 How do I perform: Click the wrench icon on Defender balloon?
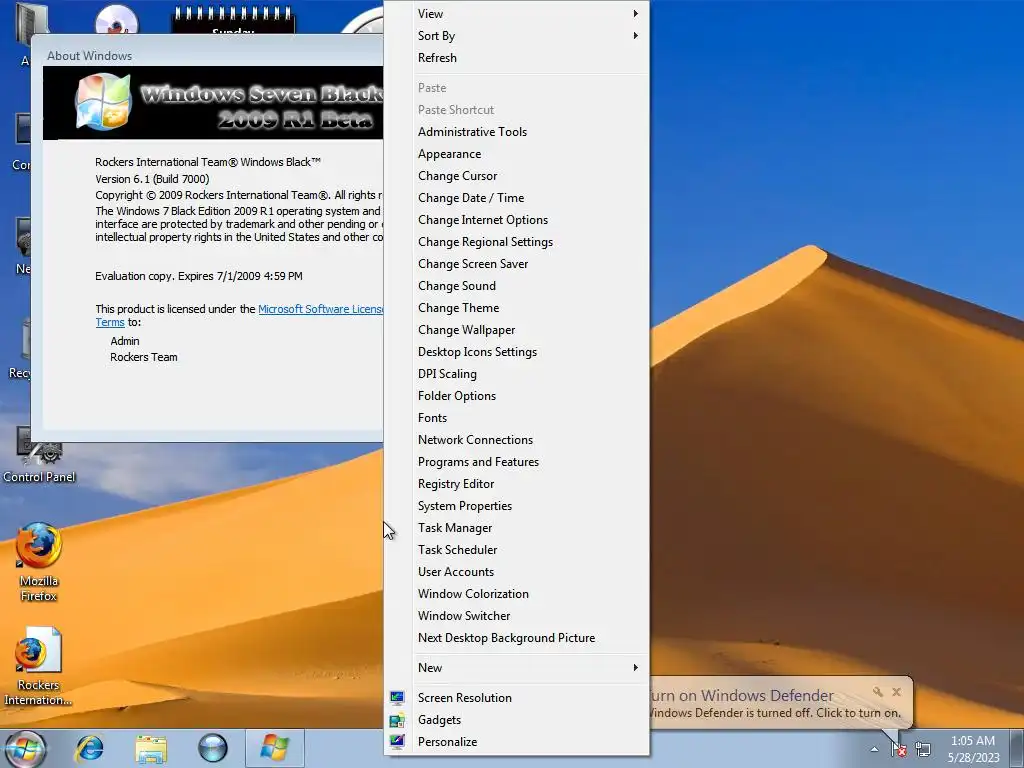coord(878,692)
